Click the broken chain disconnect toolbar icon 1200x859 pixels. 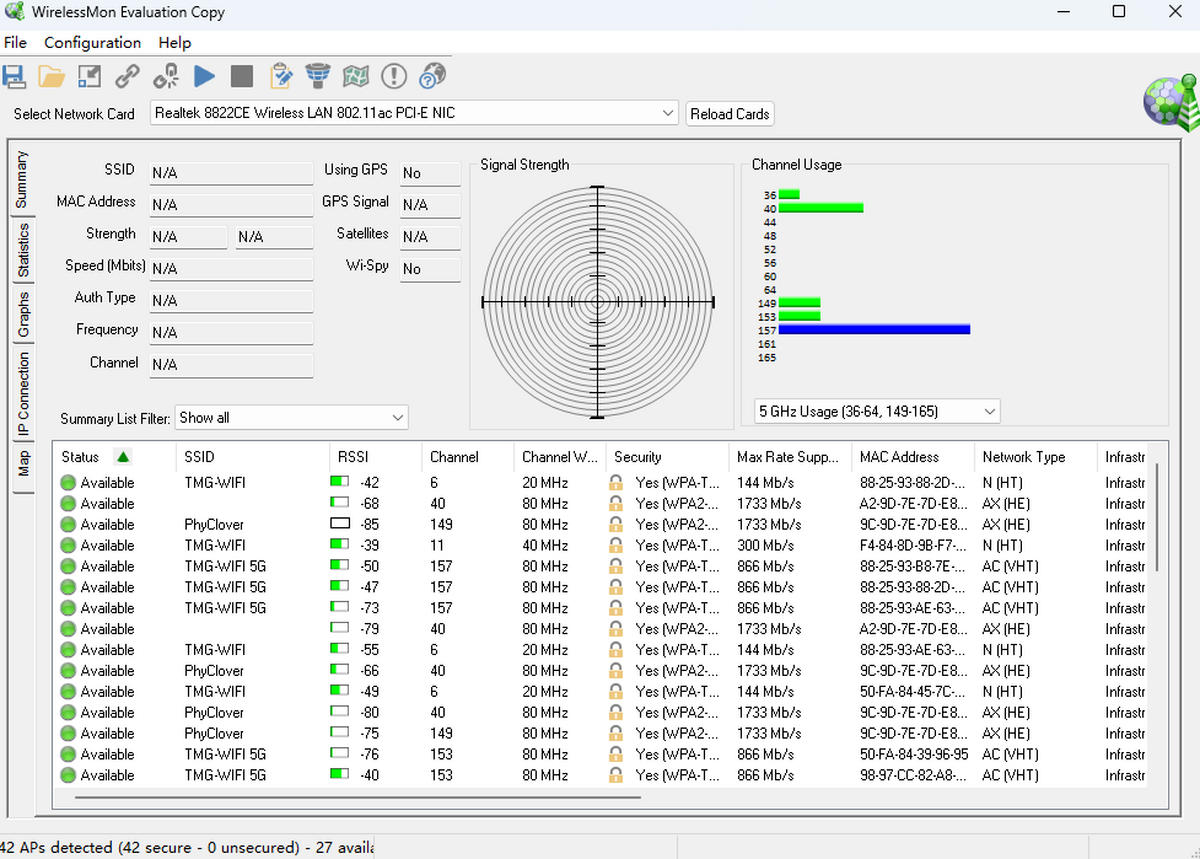point(166,76)
